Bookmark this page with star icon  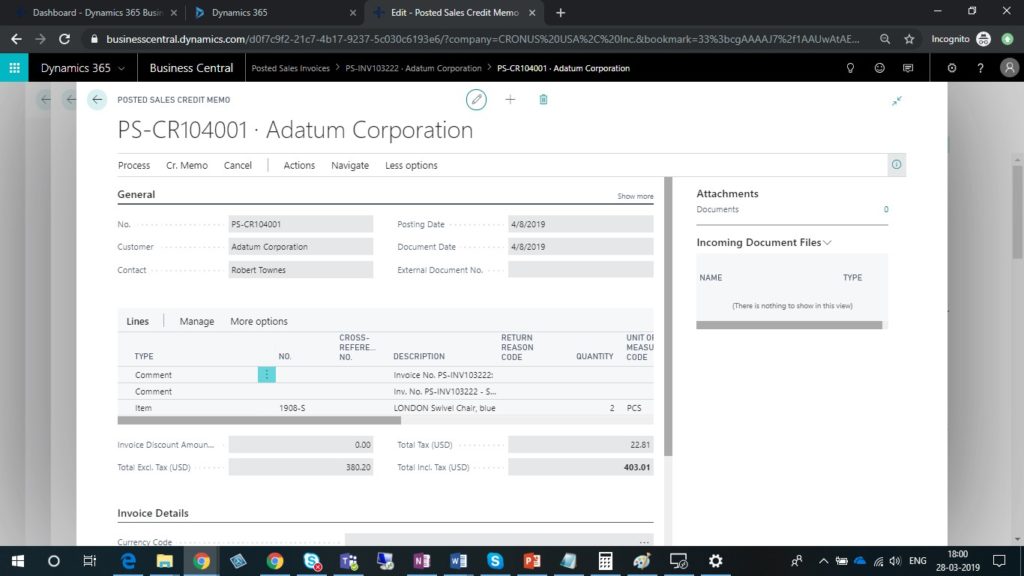[x=909, y=39]
